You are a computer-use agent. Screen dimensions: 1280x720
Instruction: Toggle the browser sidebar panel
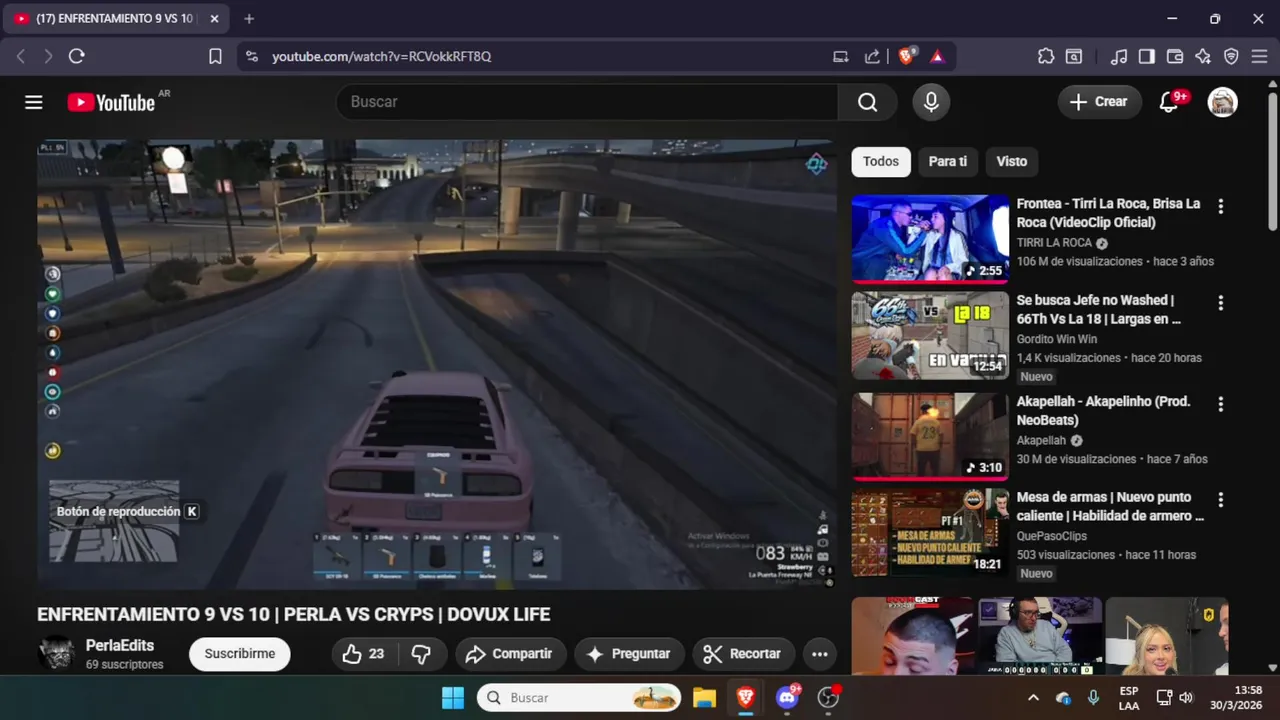pyautogui.click(x=1147, y=56)
